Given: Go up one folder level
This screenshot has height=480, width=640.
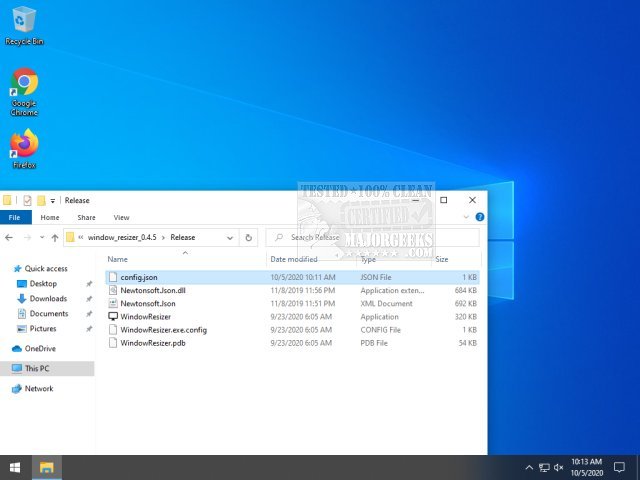Looking at the screenshot, I should (x=55, y=238).
